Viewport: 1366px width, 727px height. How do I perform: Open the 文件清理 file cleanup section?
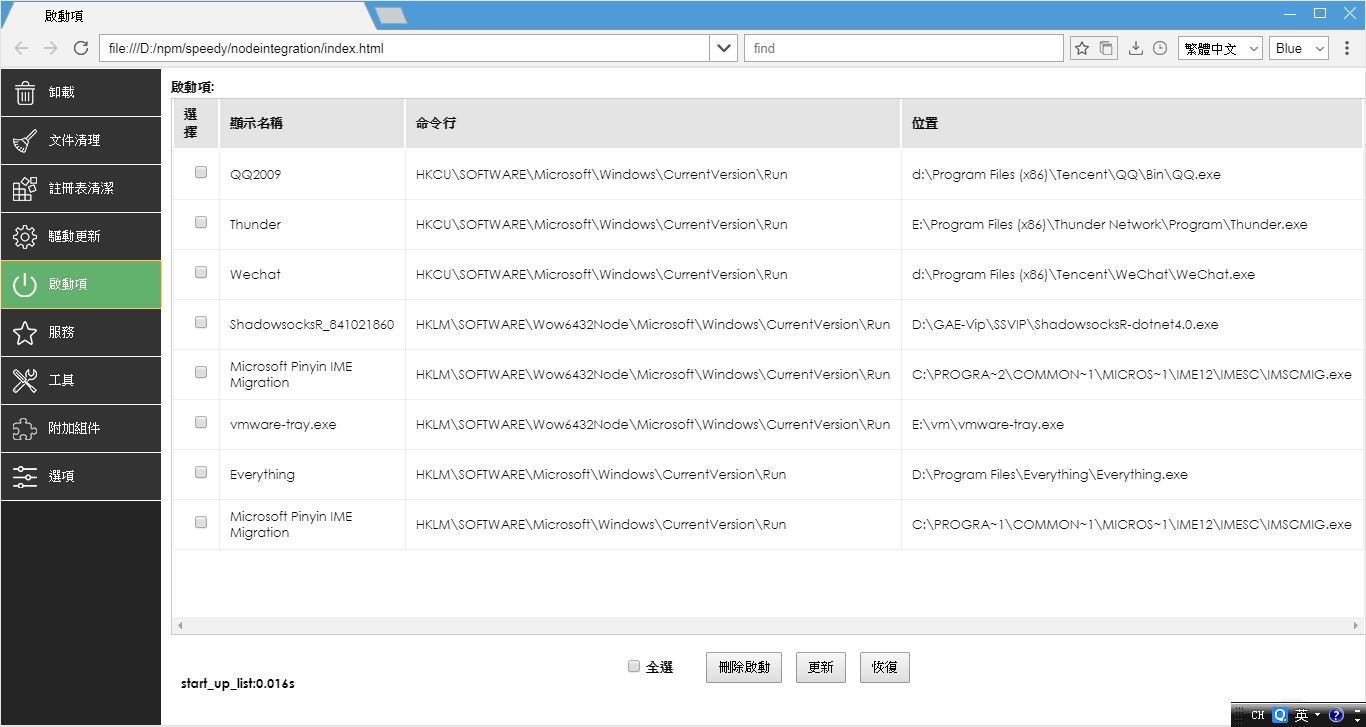(80, 140)
